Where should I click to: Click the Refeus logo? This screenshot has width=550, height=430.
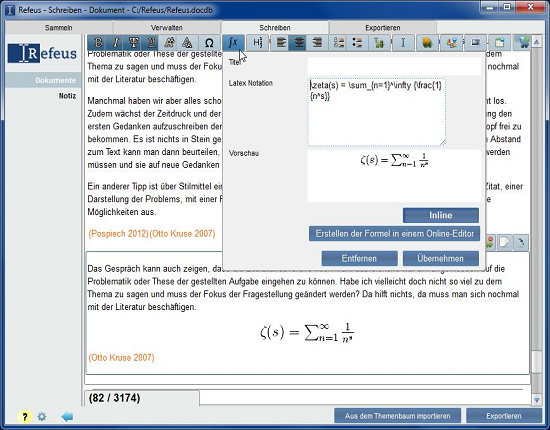(x=42, y=53)
